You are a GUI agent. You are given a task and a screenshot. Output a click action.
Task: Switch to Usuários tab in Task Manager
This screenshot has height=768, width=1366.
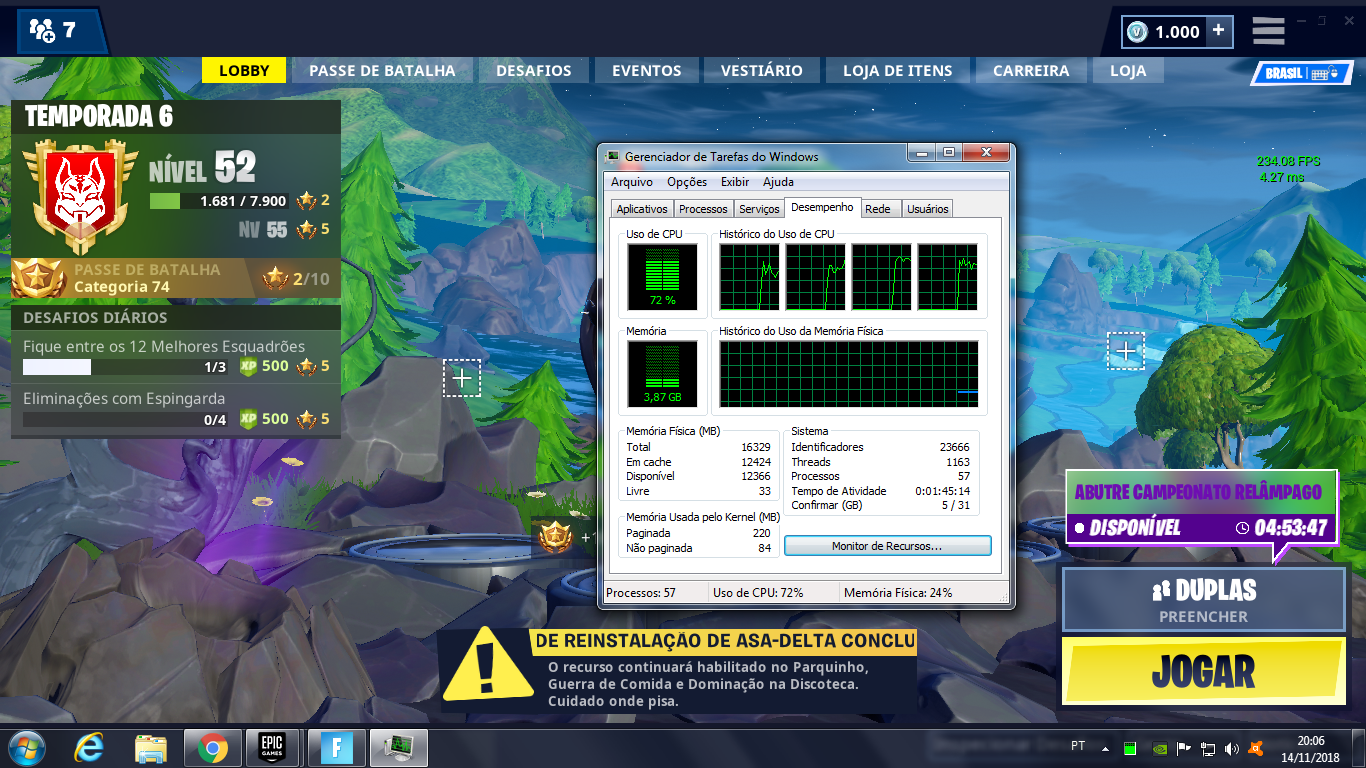pyautogui.click(x=928, y=209)
